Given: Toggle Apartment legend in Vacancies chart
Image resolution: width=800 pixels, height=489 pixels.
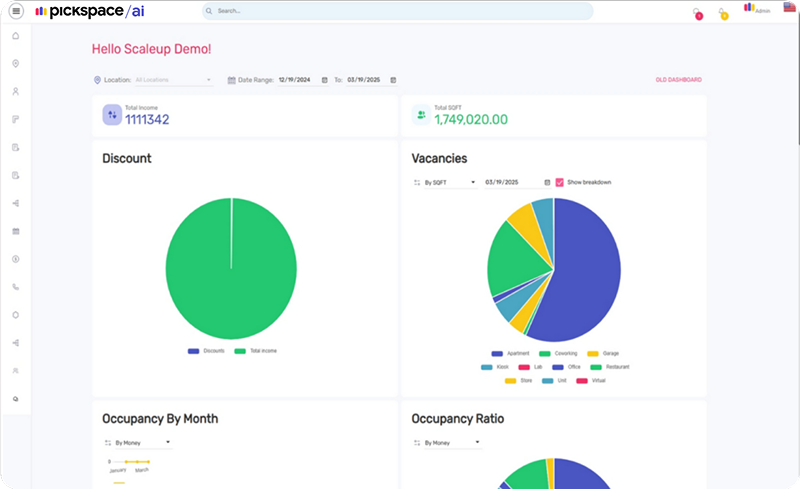Looking at the screenshot, I should coord(510,353).
